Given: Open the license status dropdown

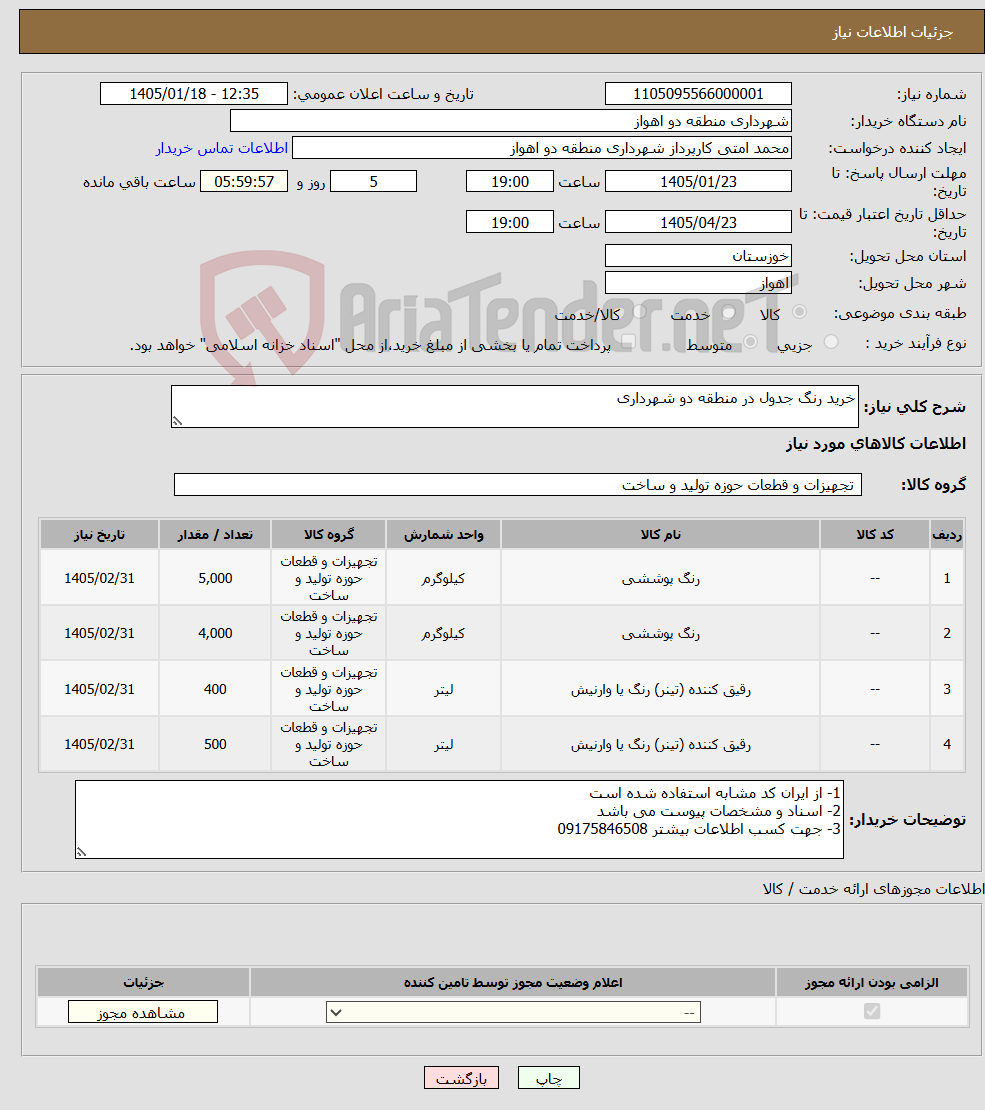Looking at the screenshot, I should click(513, 1012).
